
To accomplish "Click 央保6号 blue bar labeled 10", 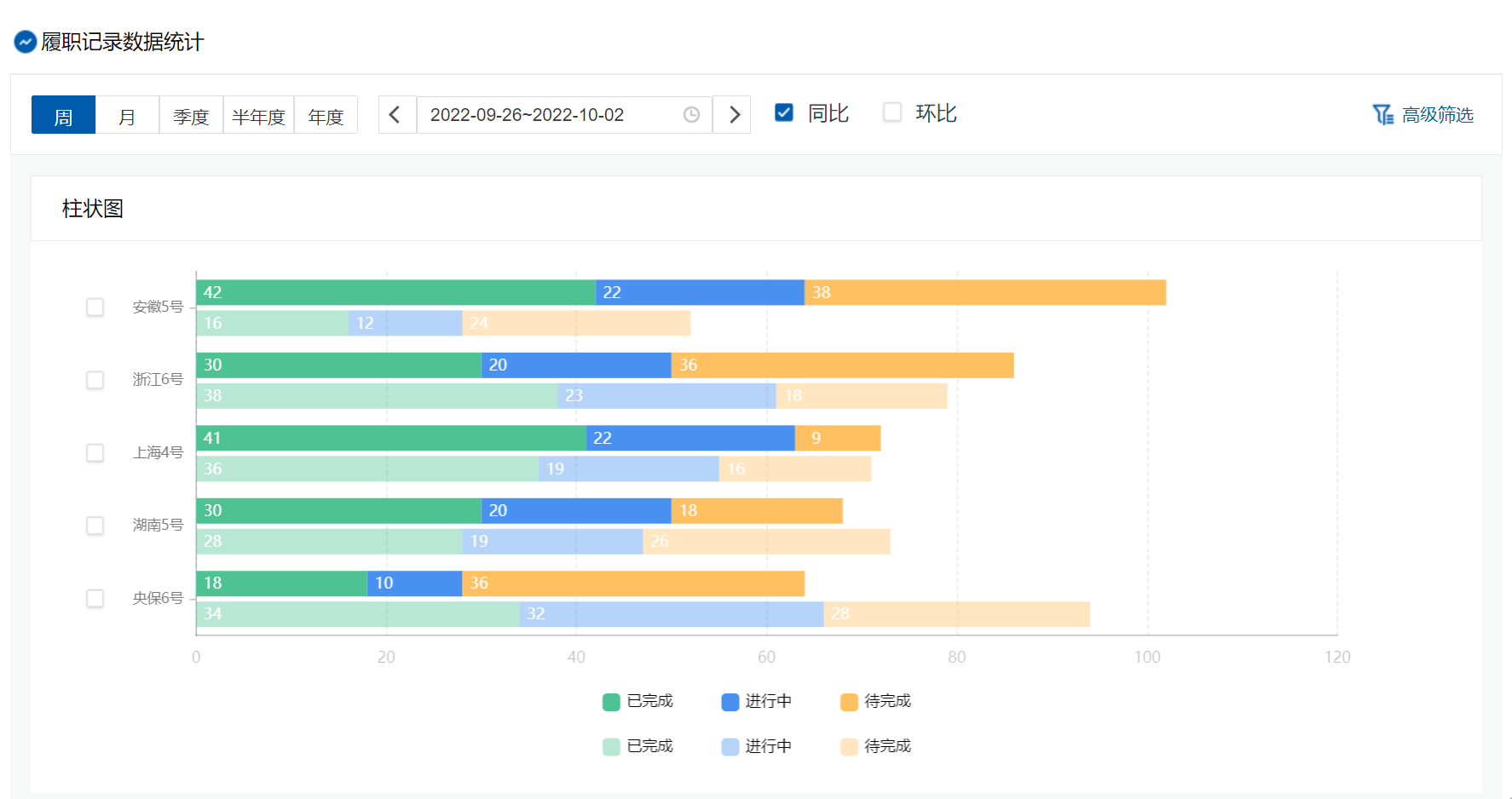I will click(415, 583).
